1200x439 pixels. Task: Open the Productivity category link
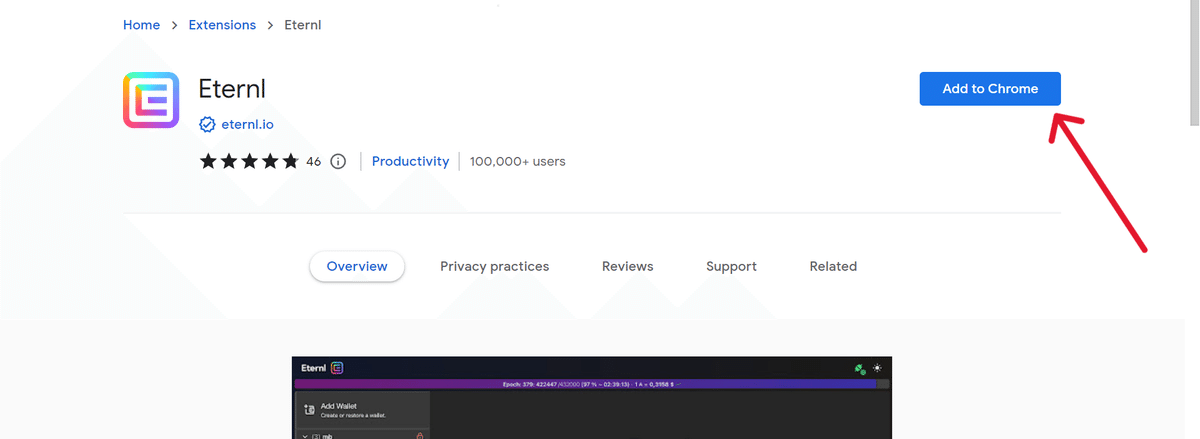(410, 161)
